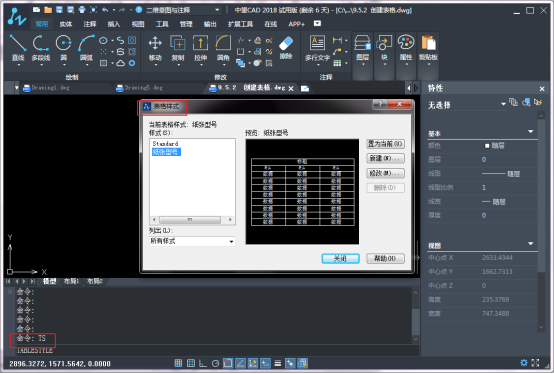This screenshot has height=374, width=554.
Task: Toggle Lineweight display in the status bar
Action: click(x=278, y=363)
